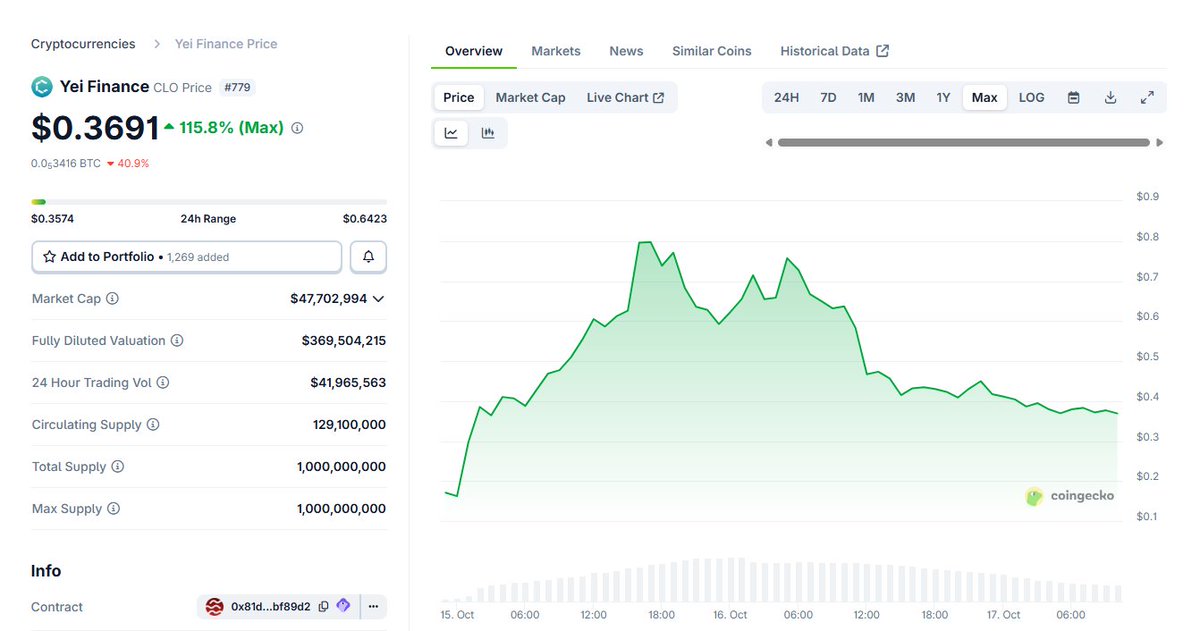Click the $0.3691 price value

[x=95, y=128]
